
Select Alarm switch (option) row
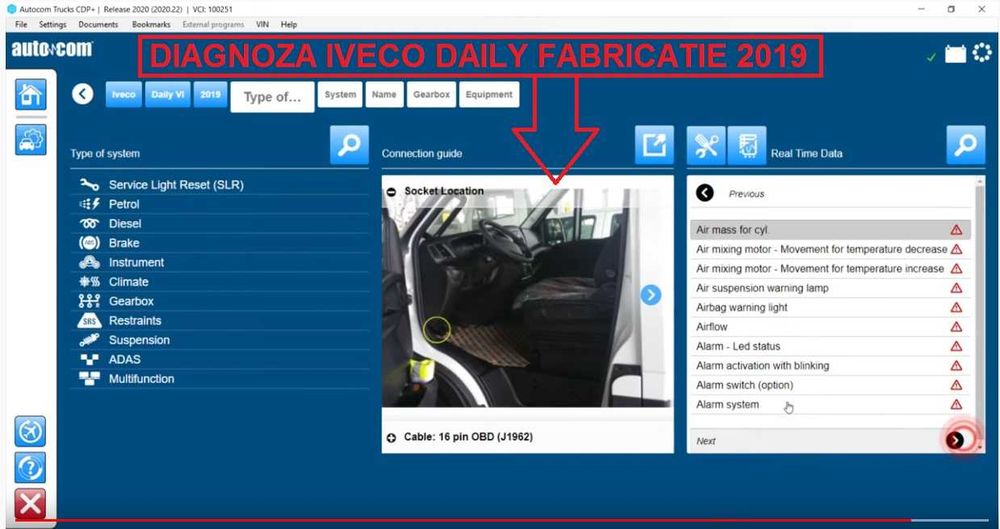point(830,385)
